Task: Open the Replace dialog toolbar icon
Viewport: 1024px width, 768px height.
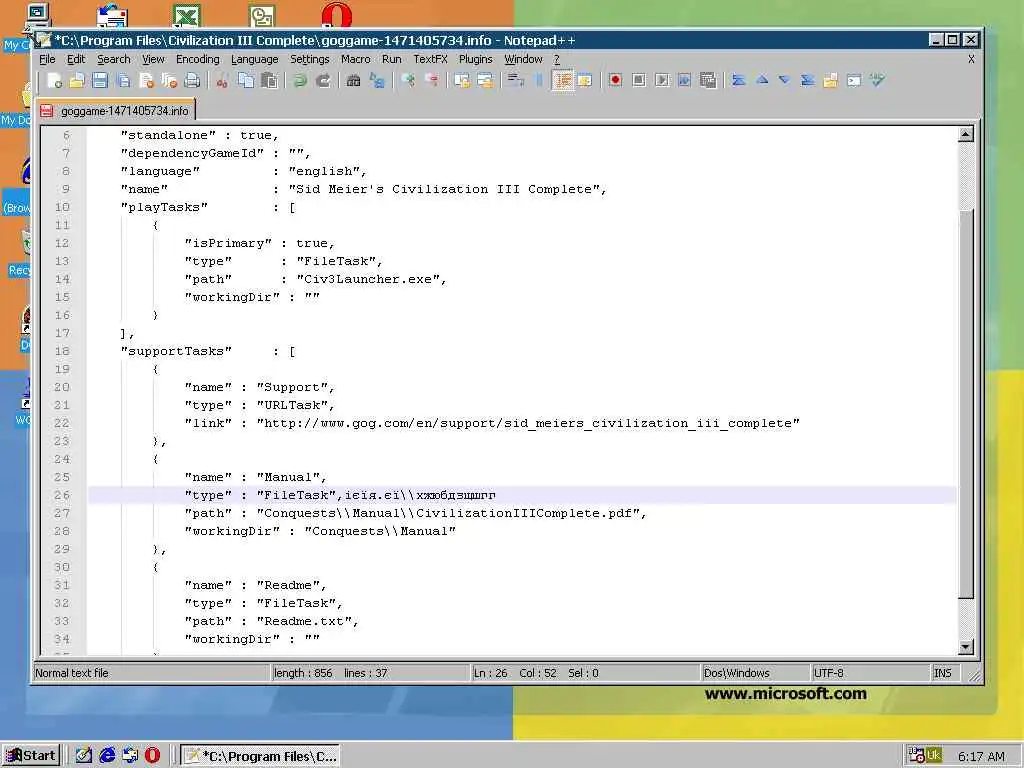Action: [377, 80]
